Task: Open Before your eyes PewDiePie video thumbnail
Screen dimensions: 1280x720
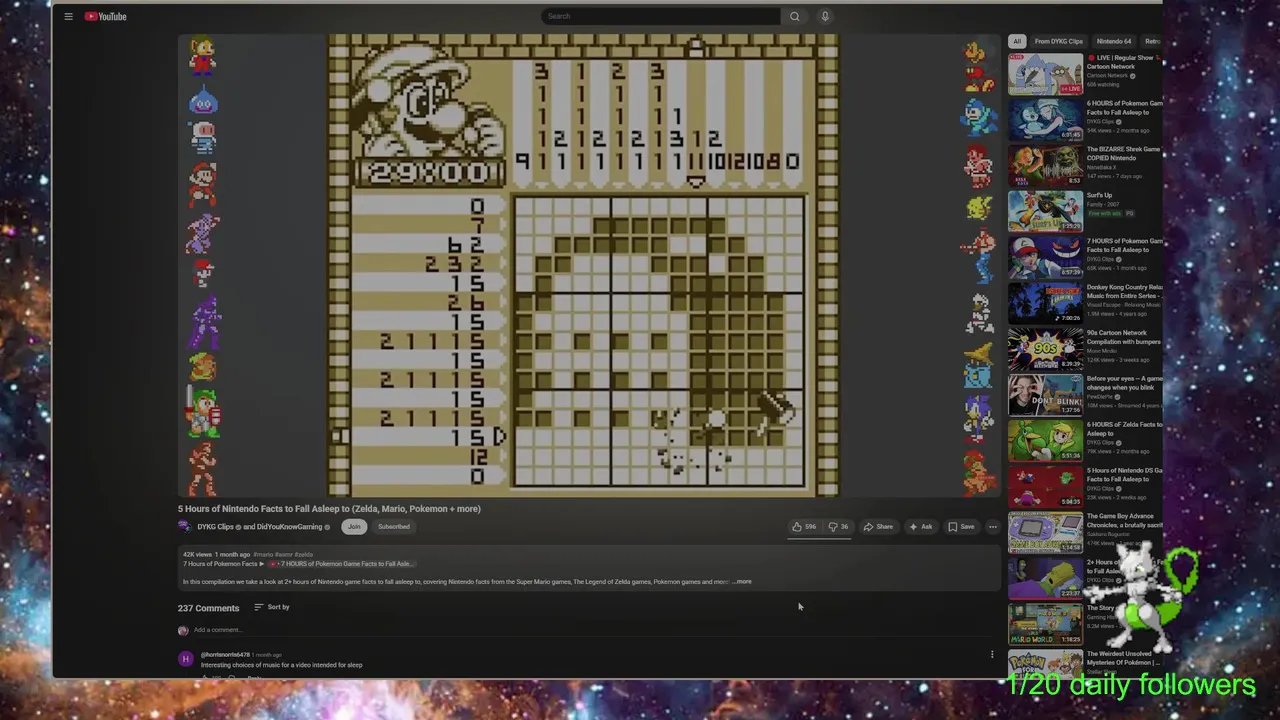Action: point(1045,396)
